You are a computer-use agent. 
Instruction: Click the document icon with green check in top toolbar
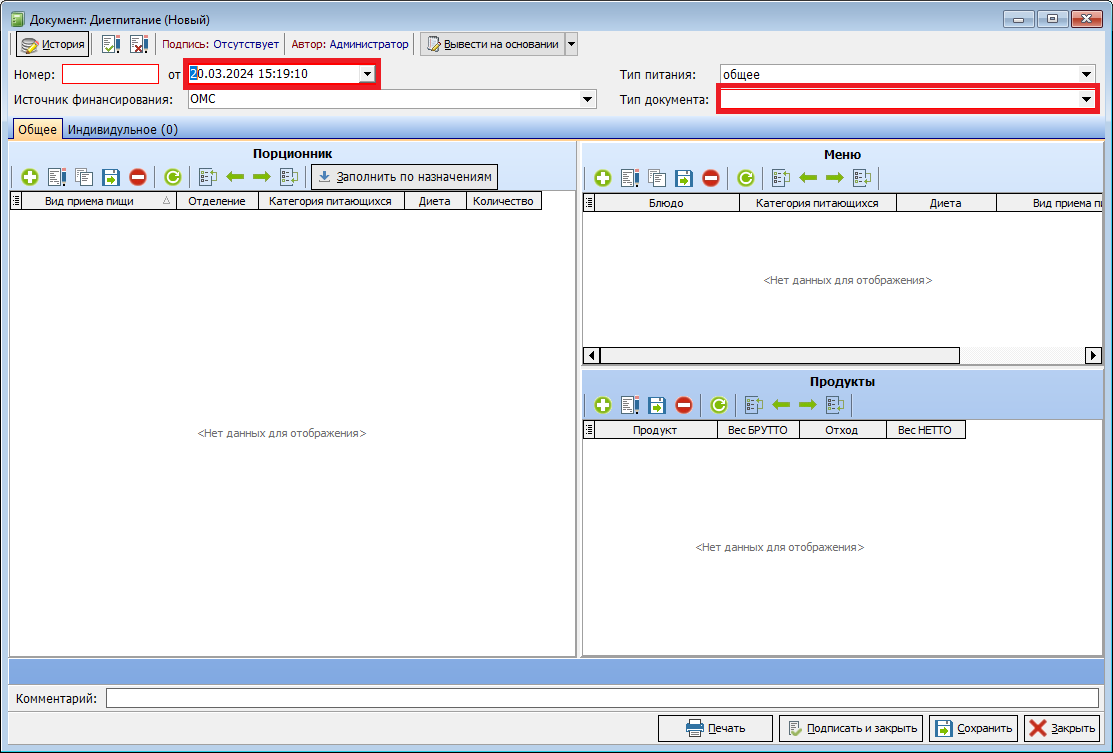[x=111, y=44]
